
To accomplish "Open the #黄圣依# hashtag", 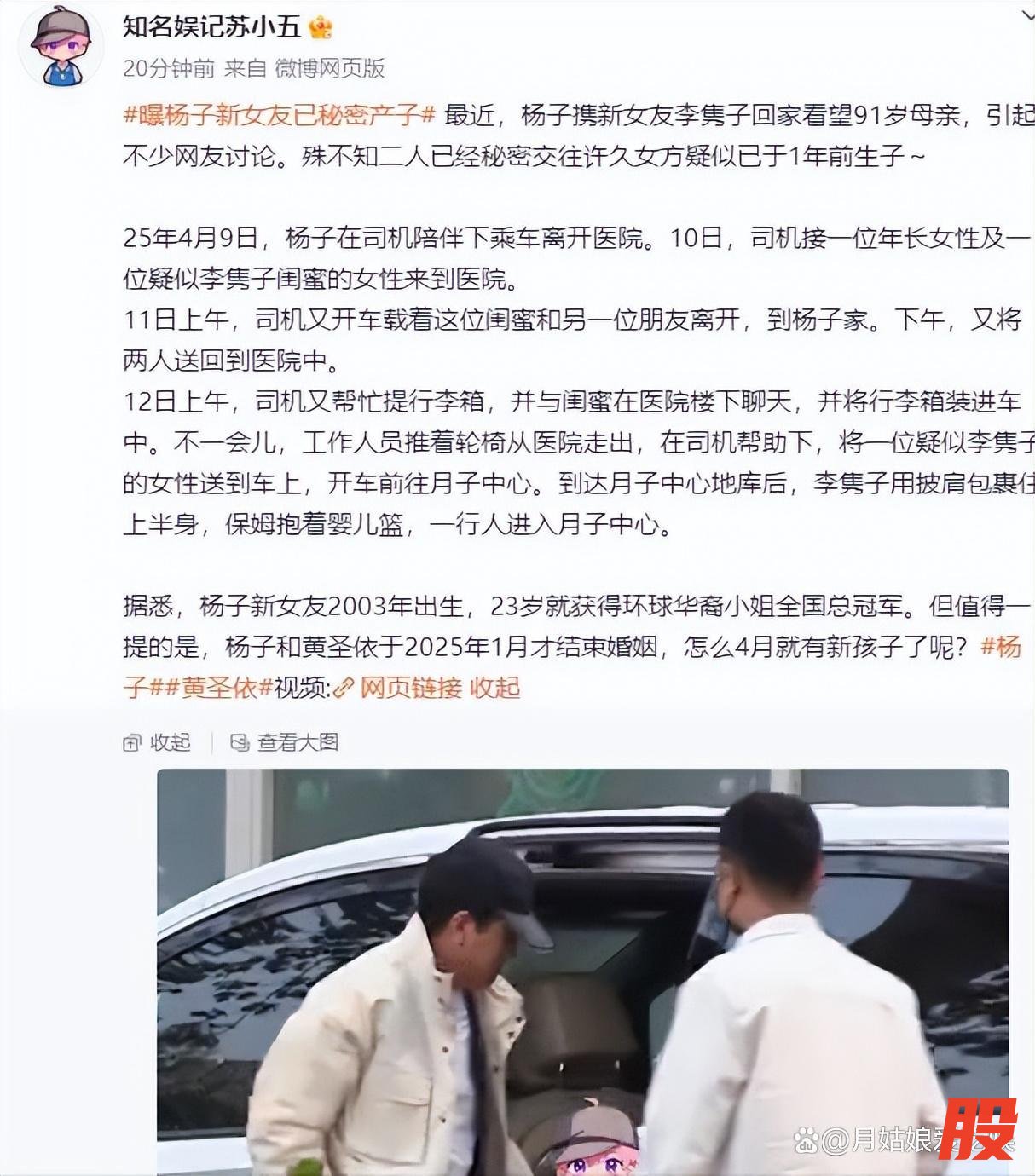I will tap(218, 688).
